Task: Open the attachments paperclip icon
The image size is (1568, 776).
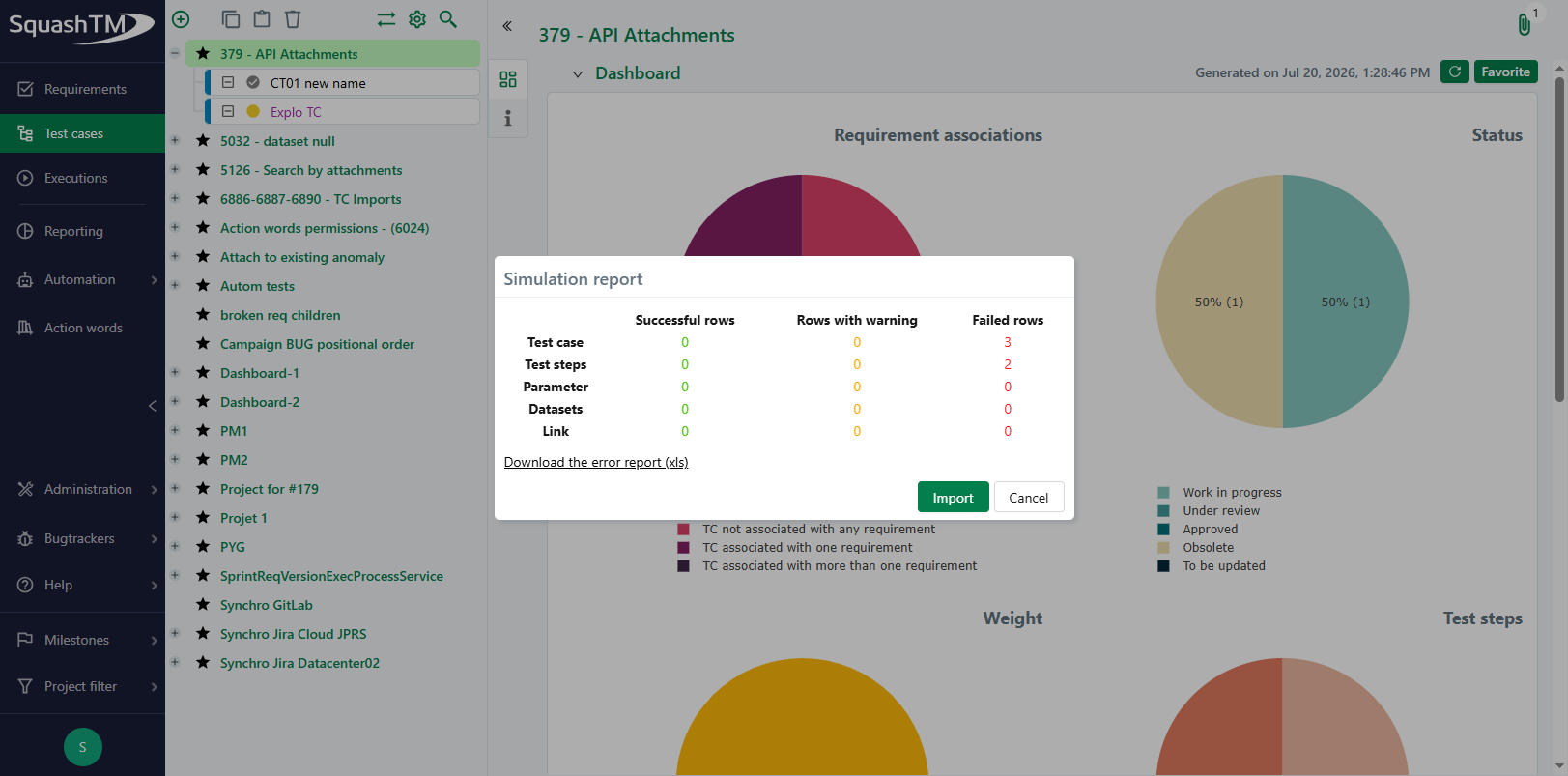Action: pos(1524,24)
